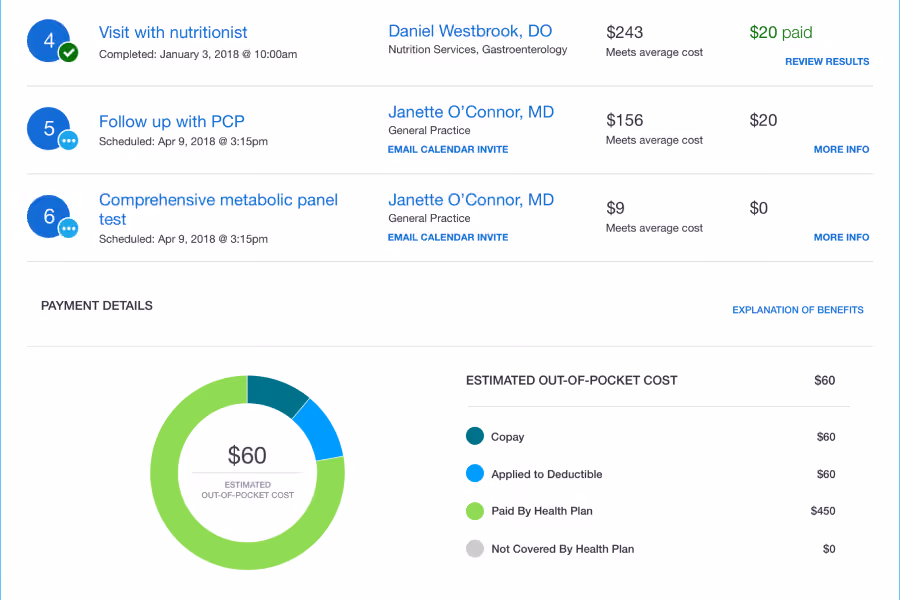Click the $243 cost for nutritionist visit
The width and height of the screenshot is (900, 600).
624,32
